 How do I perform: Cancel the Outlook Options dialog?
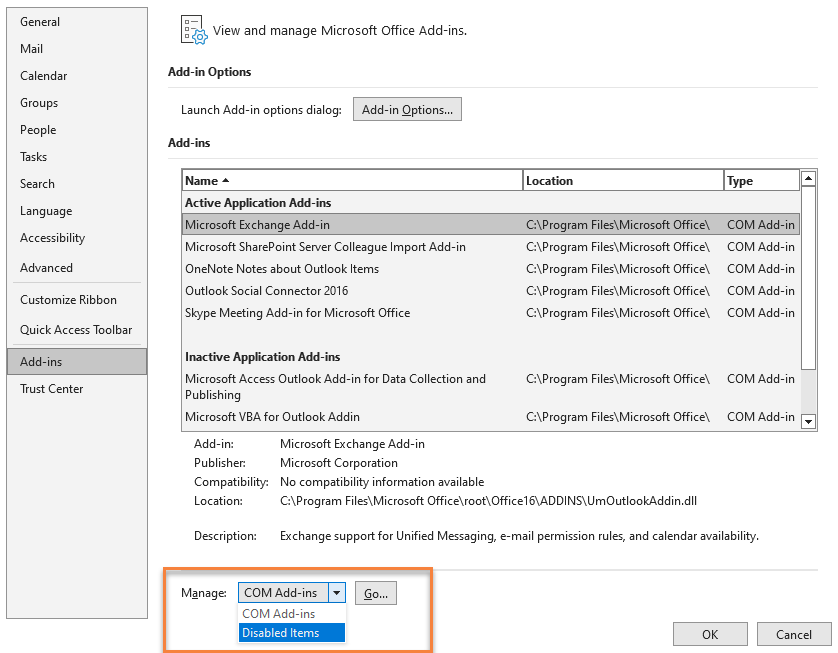coord(794,634)
